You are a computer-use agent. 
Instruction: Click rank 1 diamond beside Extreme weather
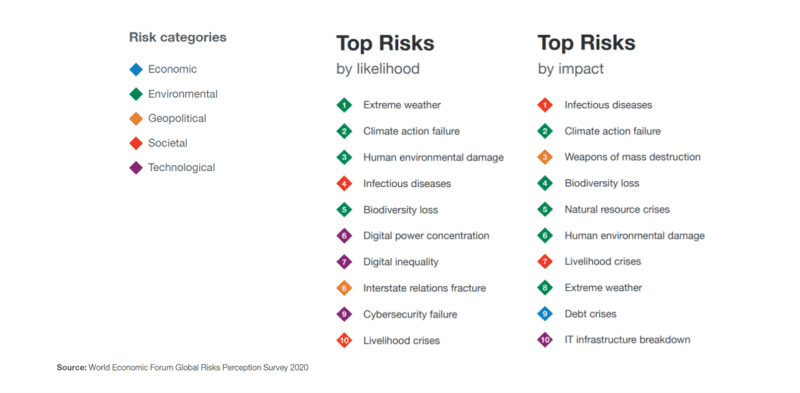point(344,105)
